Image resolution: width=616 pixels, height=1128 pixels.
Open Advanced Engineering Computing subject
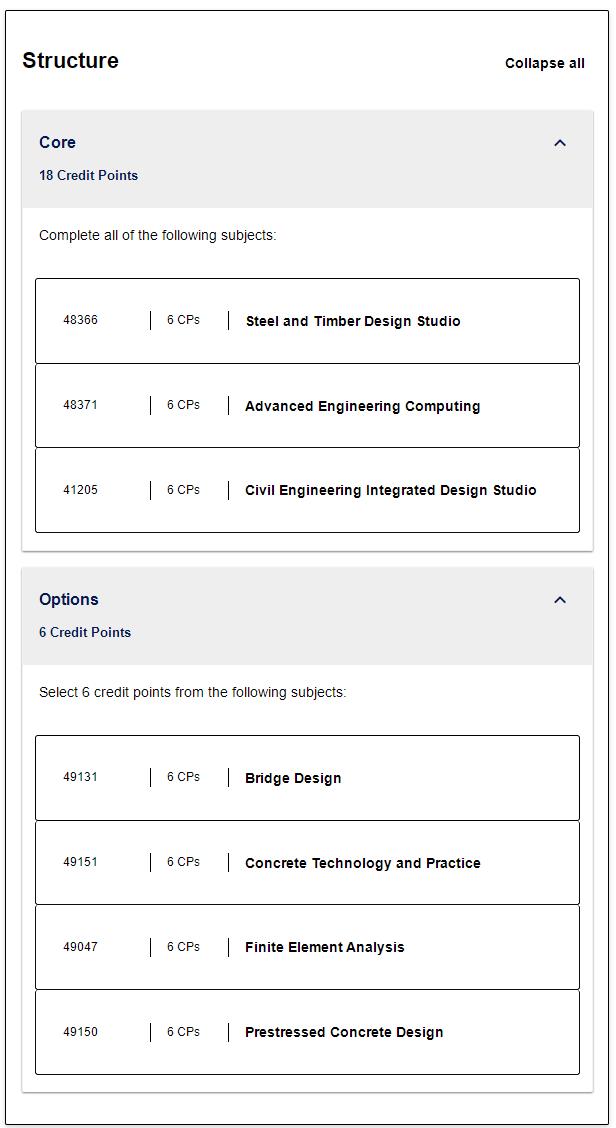362,406
